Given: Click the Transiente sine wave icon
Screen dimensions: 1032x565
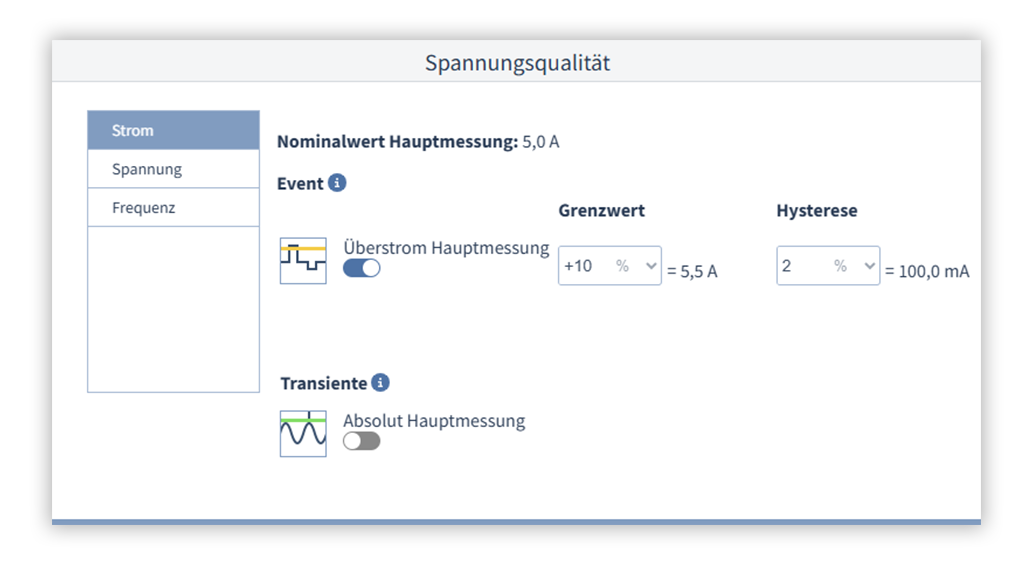Looking at the screenshot, I should (x=303, y=434).
